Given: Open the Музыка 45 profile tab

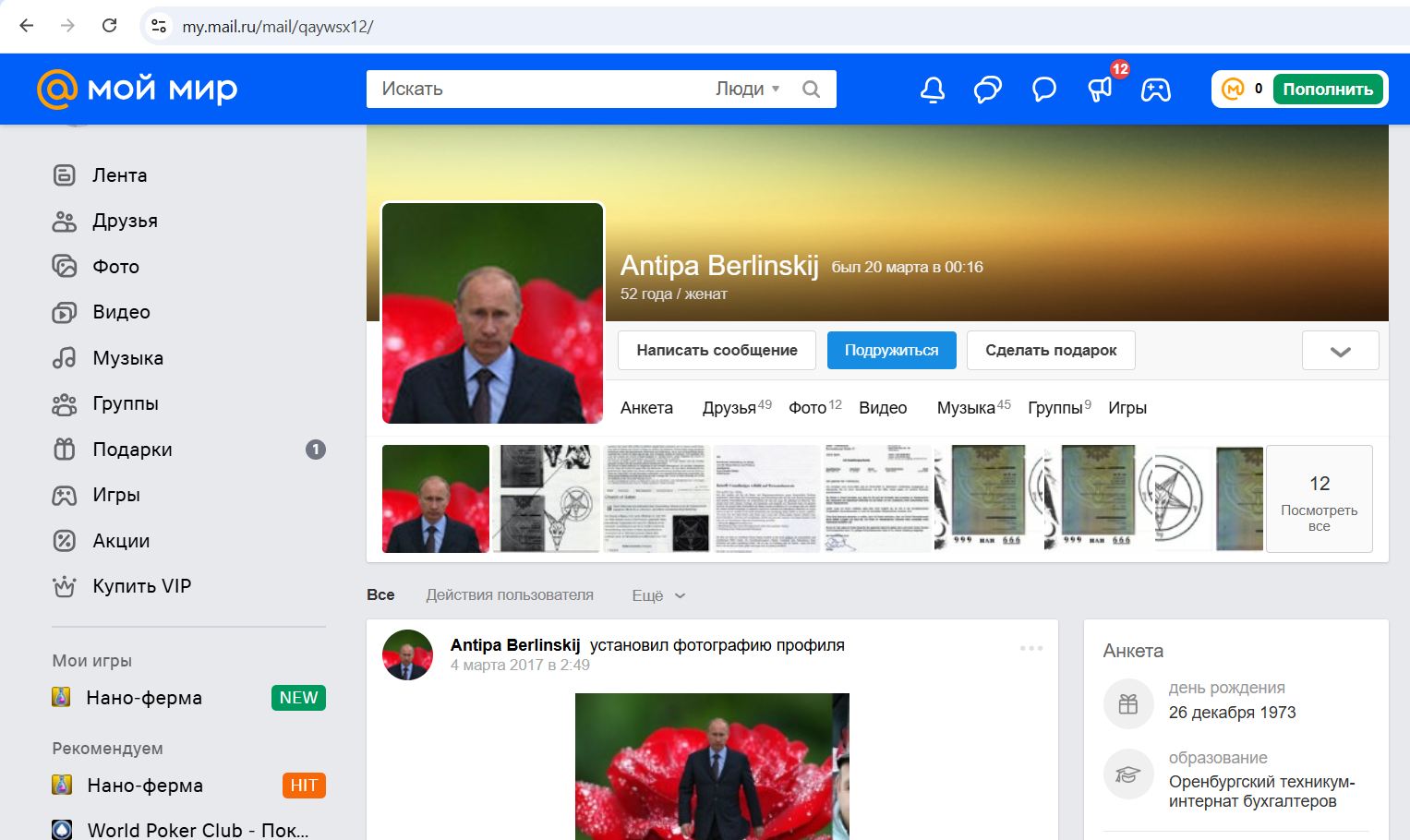Looking at the screenshot, I should (x=974, y=408).
